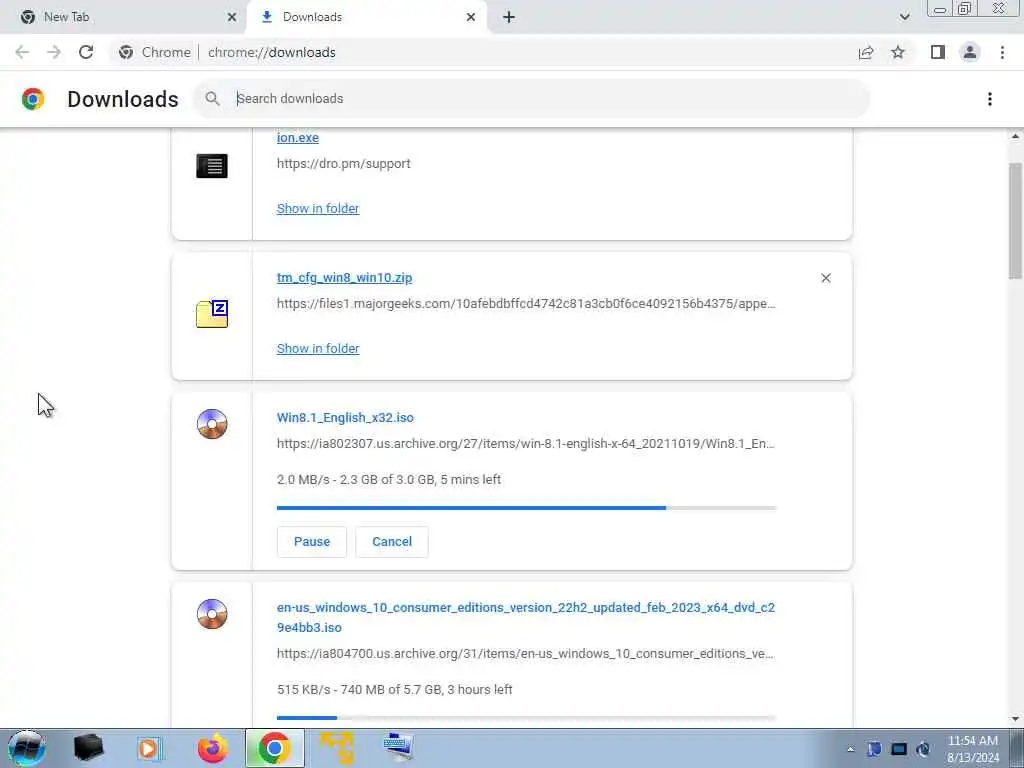
Task: Launch Firefox from the taskbar
Action: coord(212,748)
